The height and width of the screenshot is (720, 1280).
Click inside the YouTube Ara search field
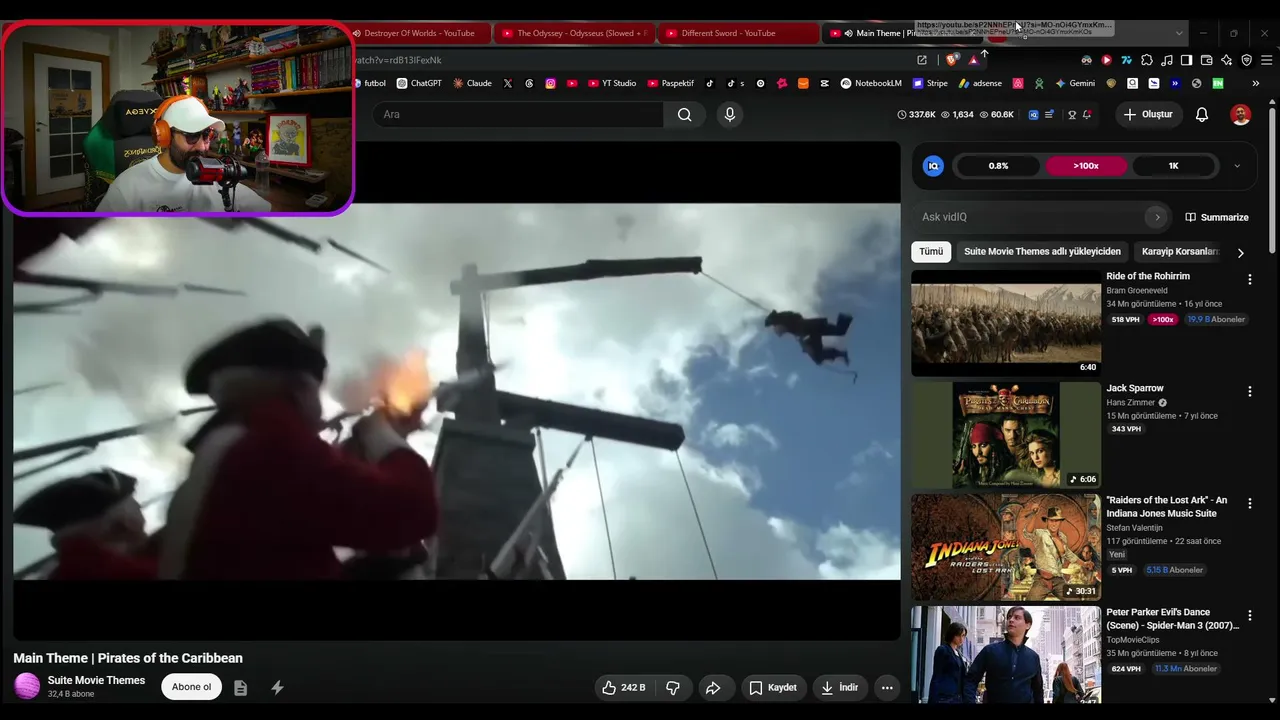(518, 115)
